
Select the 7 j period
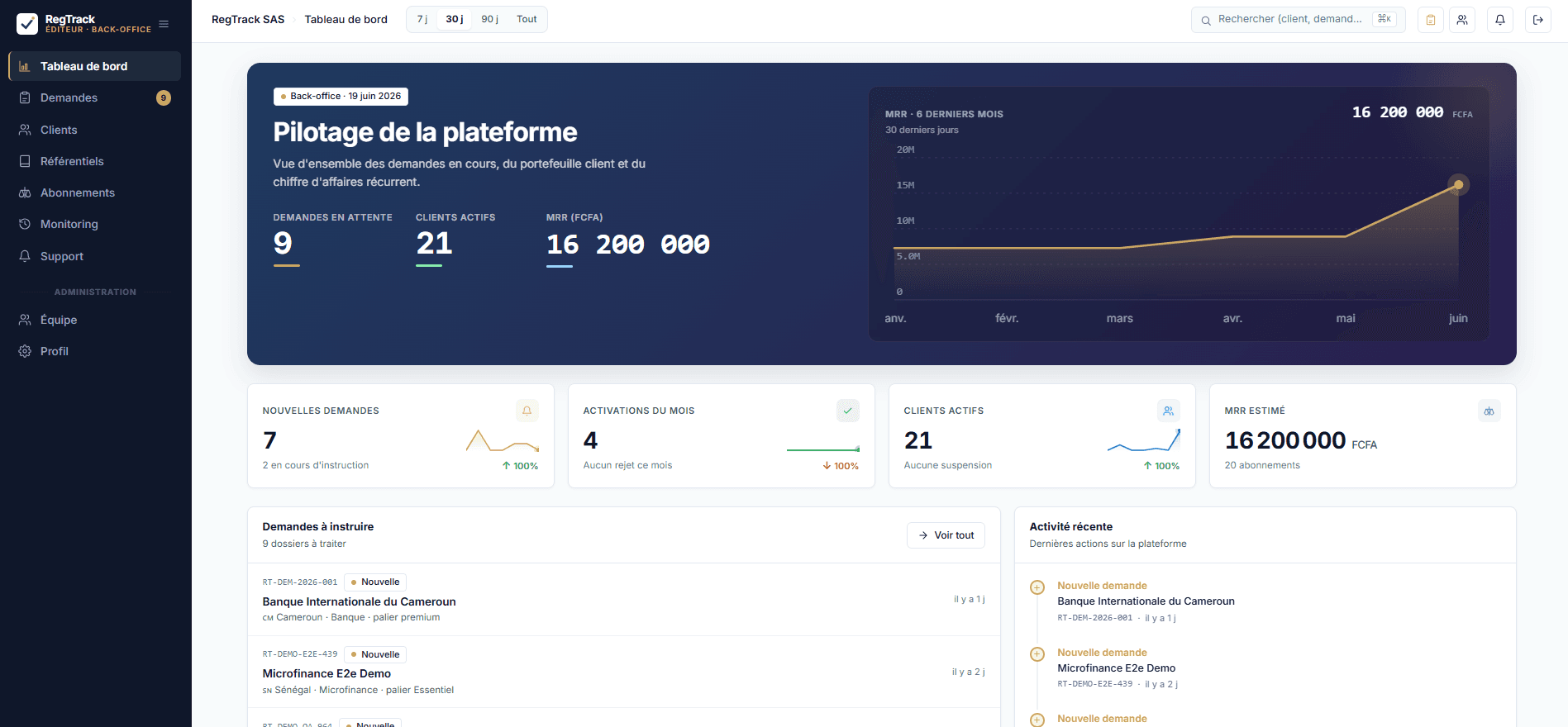point(422,19)
